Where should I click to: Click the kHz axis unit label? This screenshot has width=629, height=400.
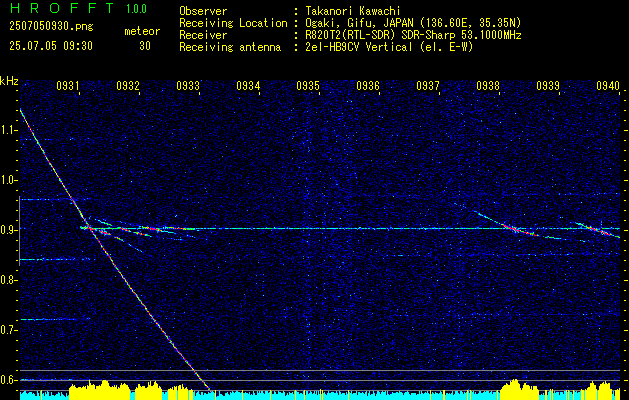click(x=9, y=81)
